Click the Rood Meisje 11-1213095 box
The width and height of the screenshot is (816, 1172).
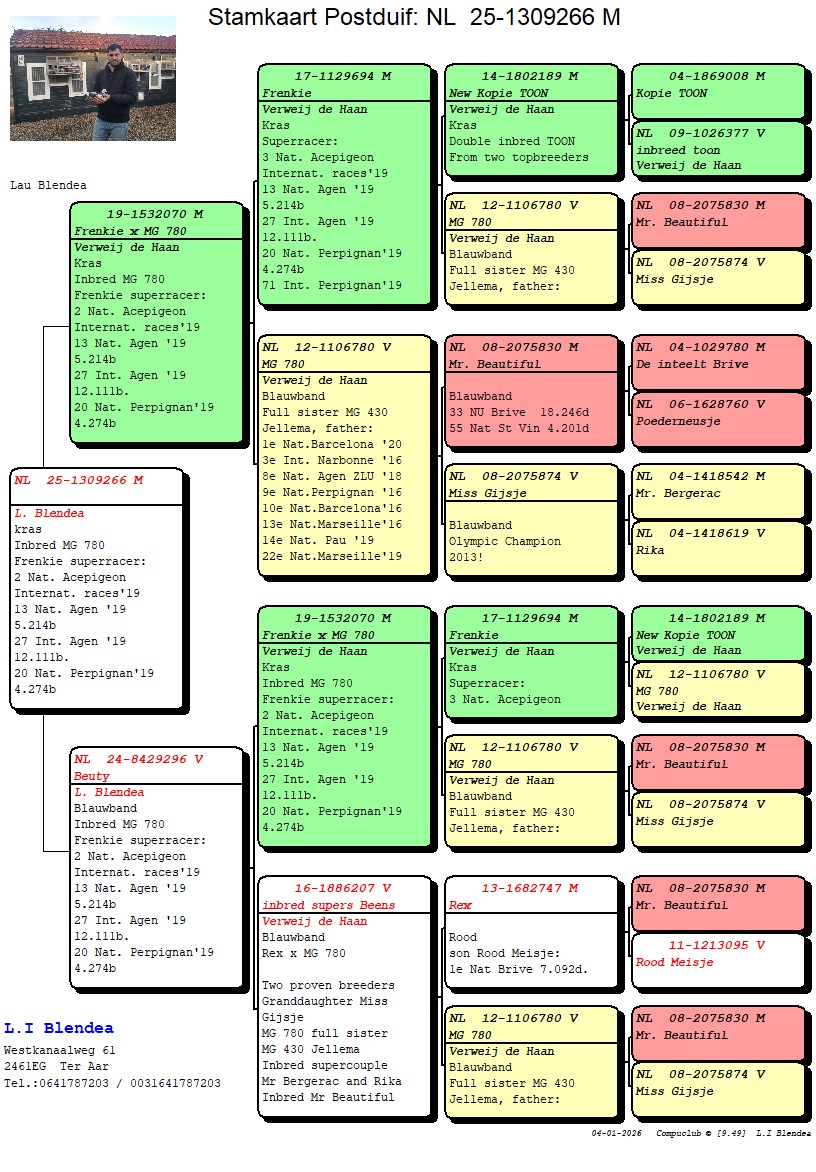coord(717,960)
